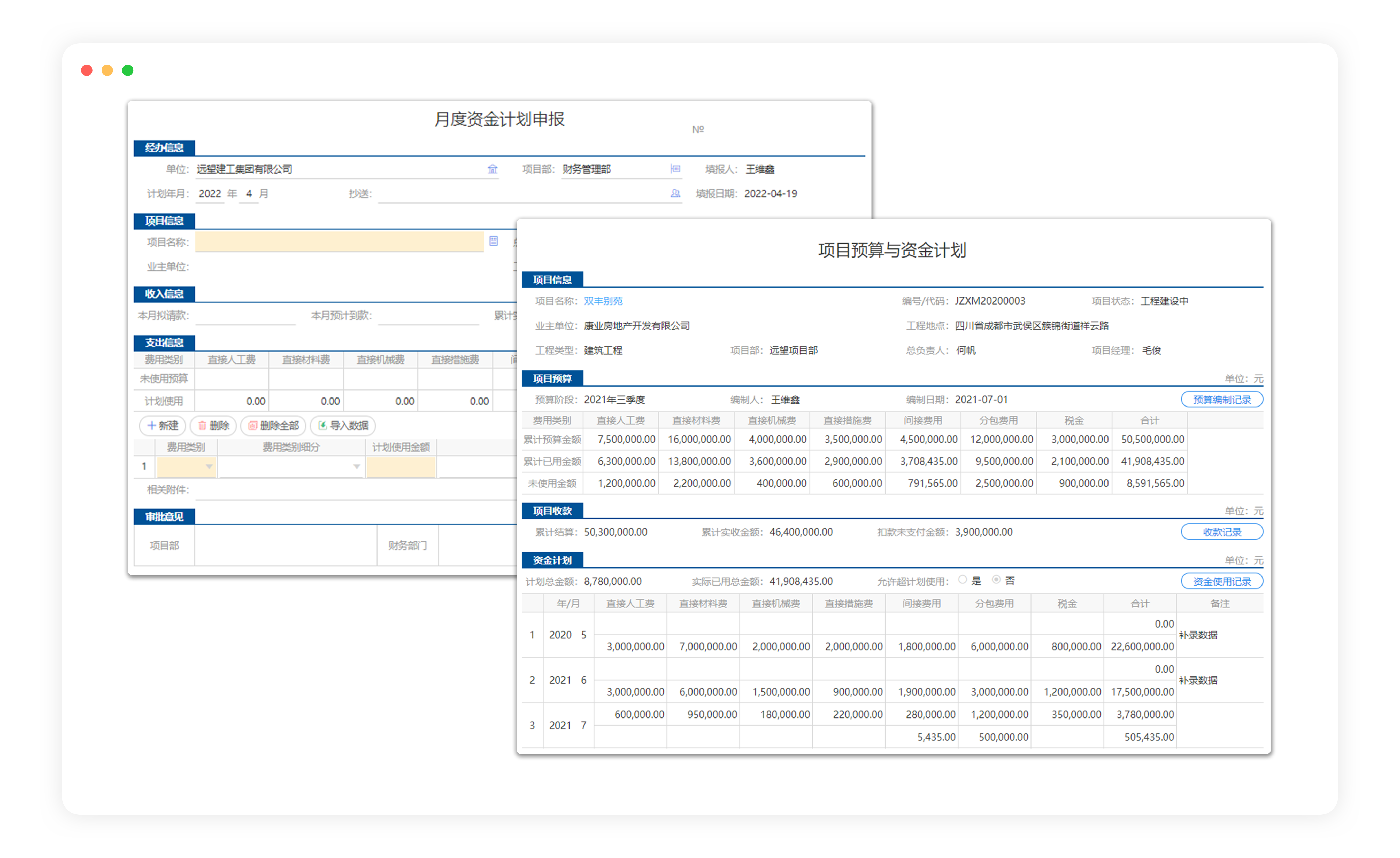Screen dimensions: 1400x858
Task: Click the 扣款未支付金额 value 3,900,000.00
Action: point(983,532)
